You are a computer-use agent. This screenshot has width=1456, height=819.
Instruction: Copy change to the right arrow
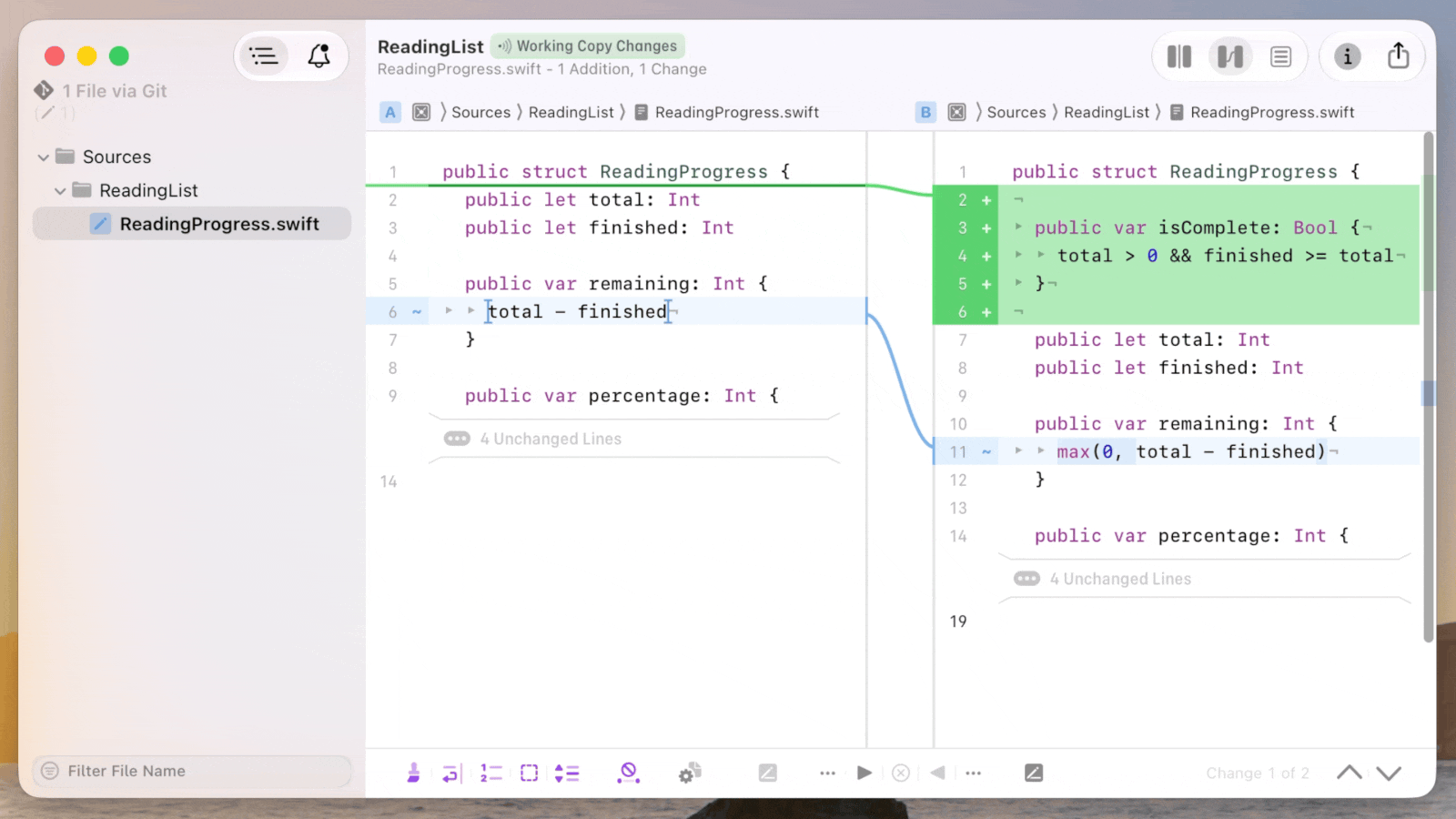pos(864,773)
